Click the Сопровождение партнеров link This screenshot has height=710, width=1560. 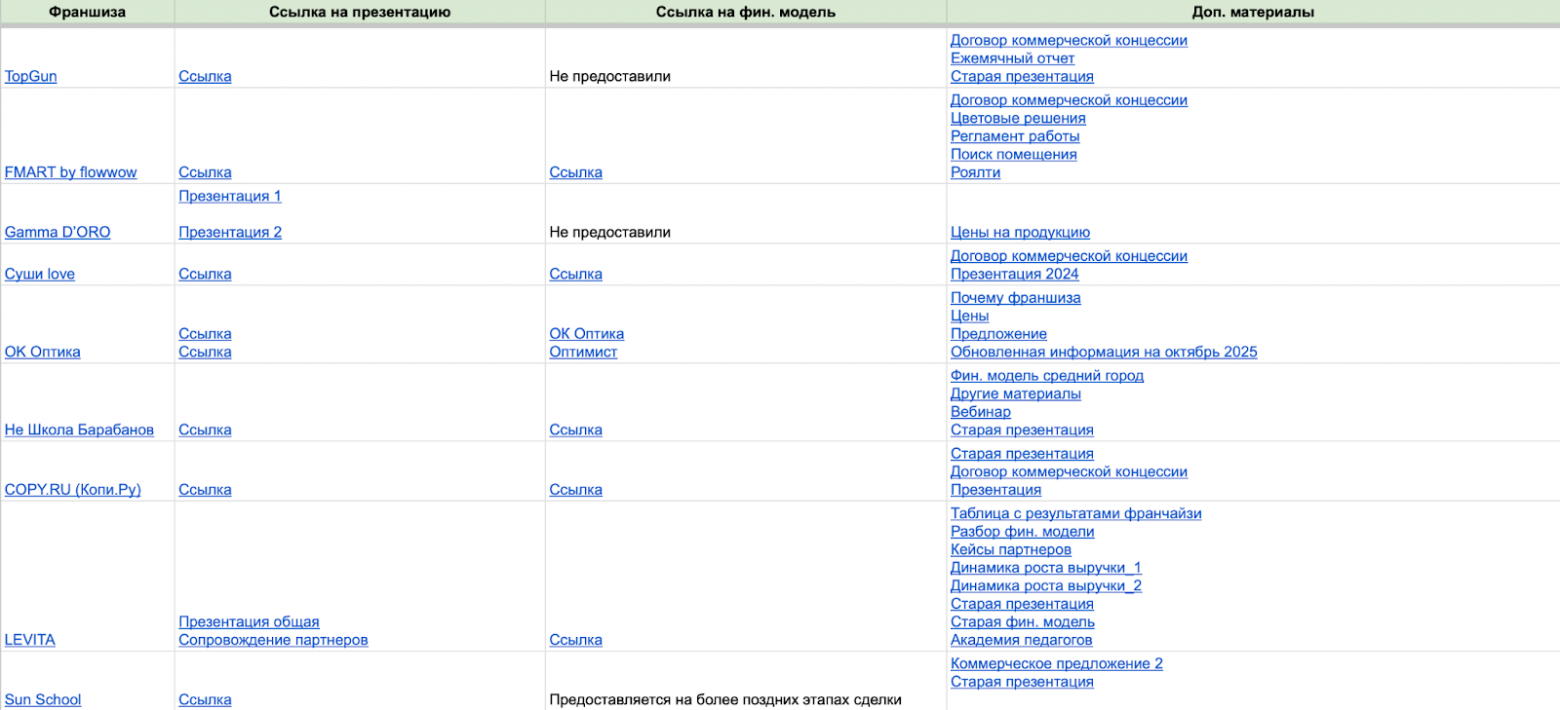(273, 641)
